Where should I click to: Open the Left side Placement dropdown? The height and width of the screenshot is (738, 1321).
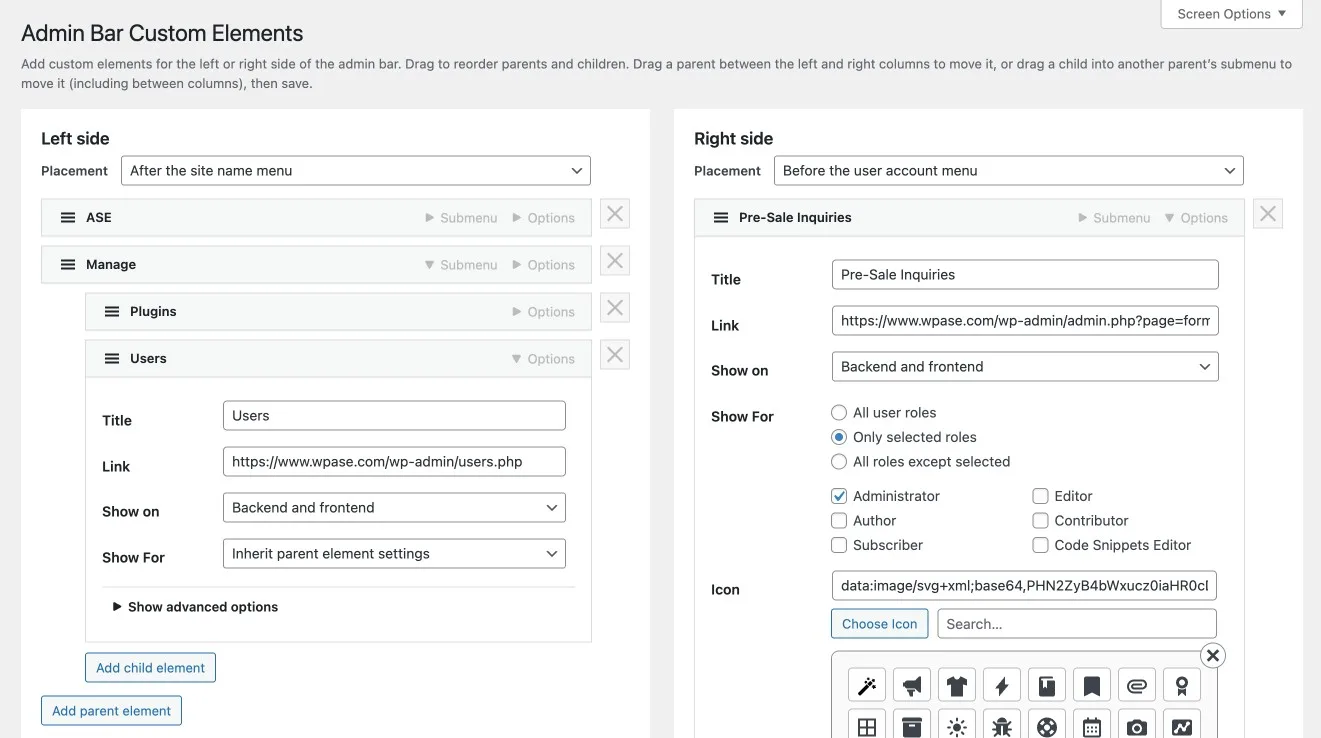356,171
